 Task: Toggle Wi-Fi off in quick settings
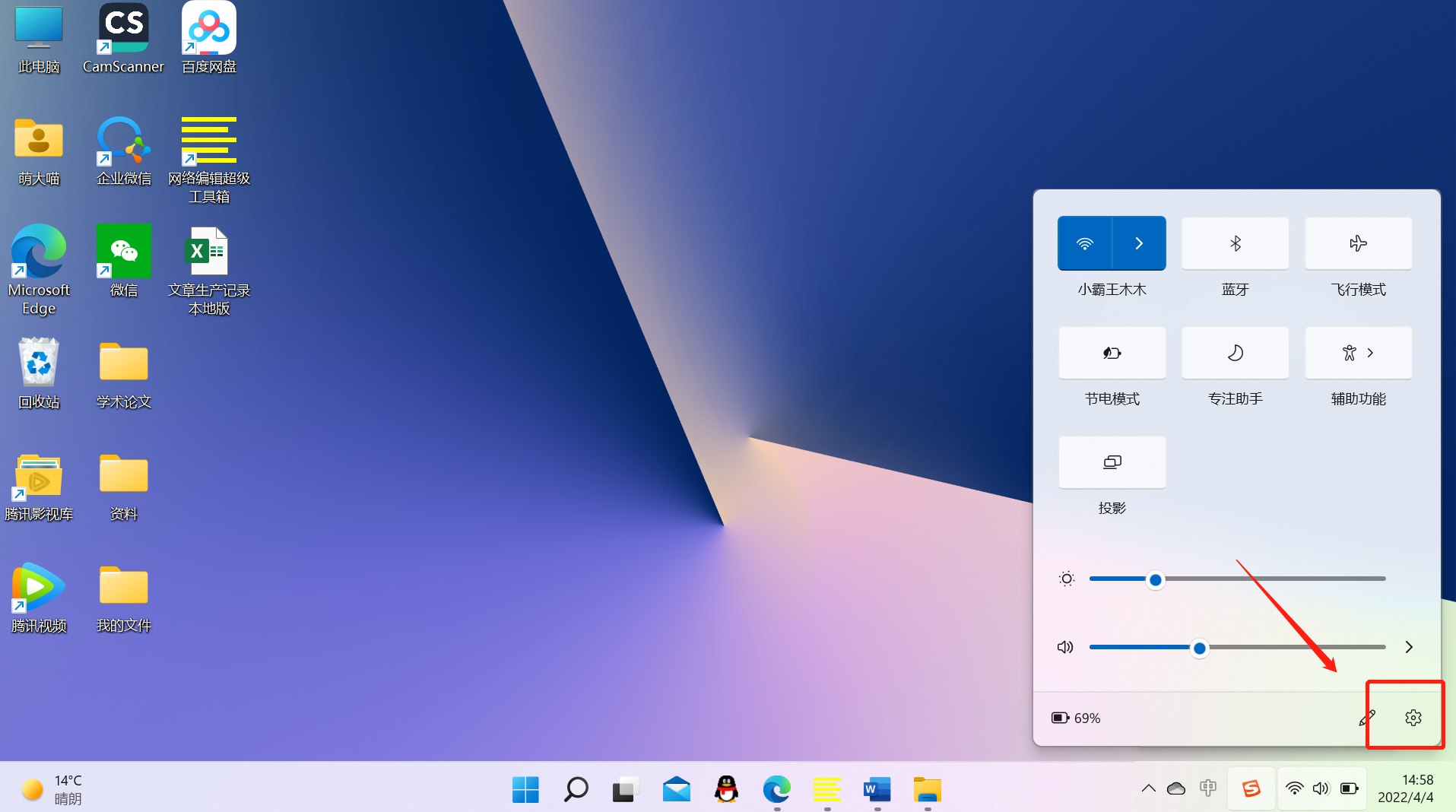pyautogui.click(x=1085, y=243)
